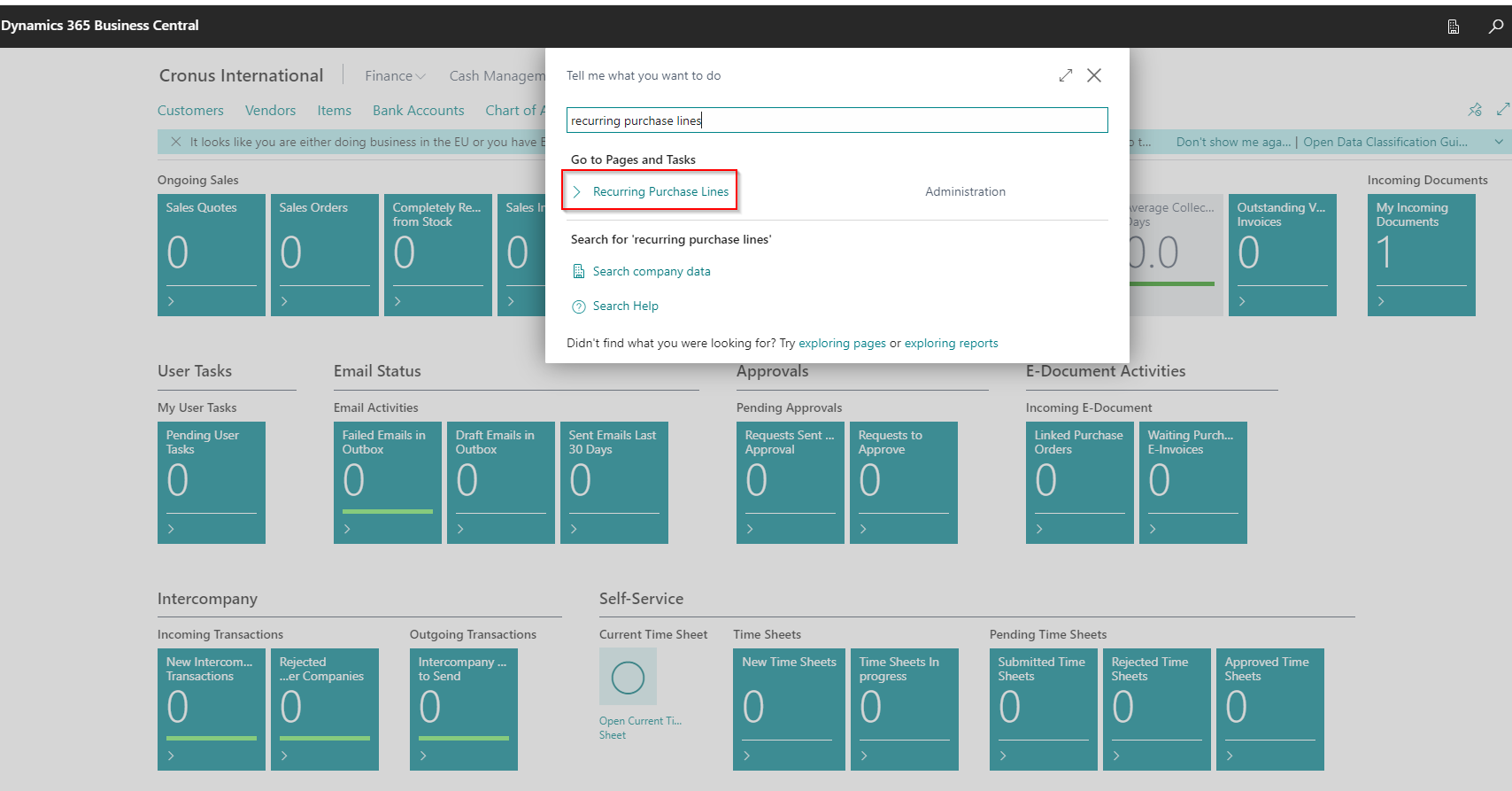Click the Intercompany section heading
Image resolution: width=1512 pixels, height=791 pixels.
[x=207, y=599]
